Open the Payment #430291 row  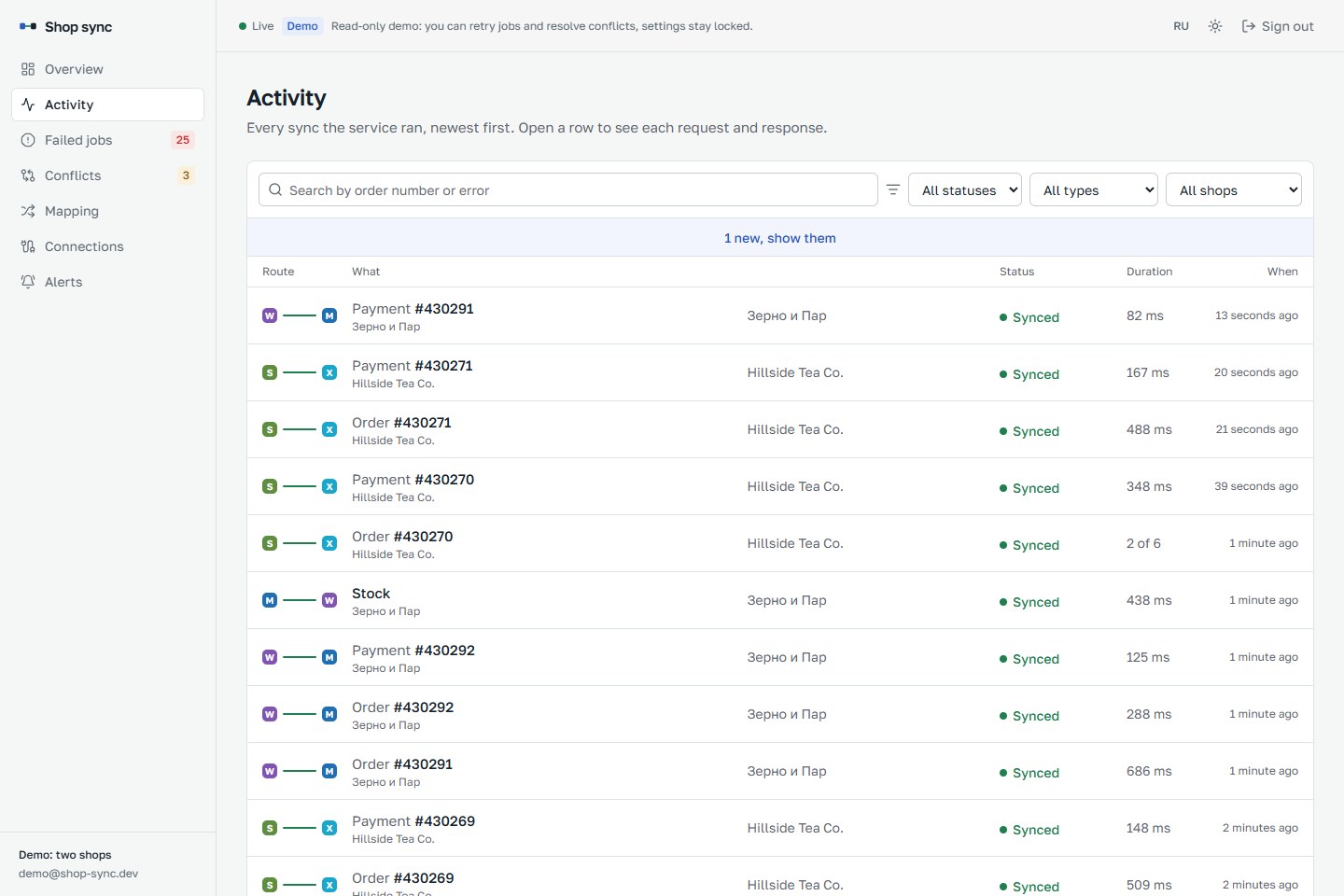(x=780, y=315)
